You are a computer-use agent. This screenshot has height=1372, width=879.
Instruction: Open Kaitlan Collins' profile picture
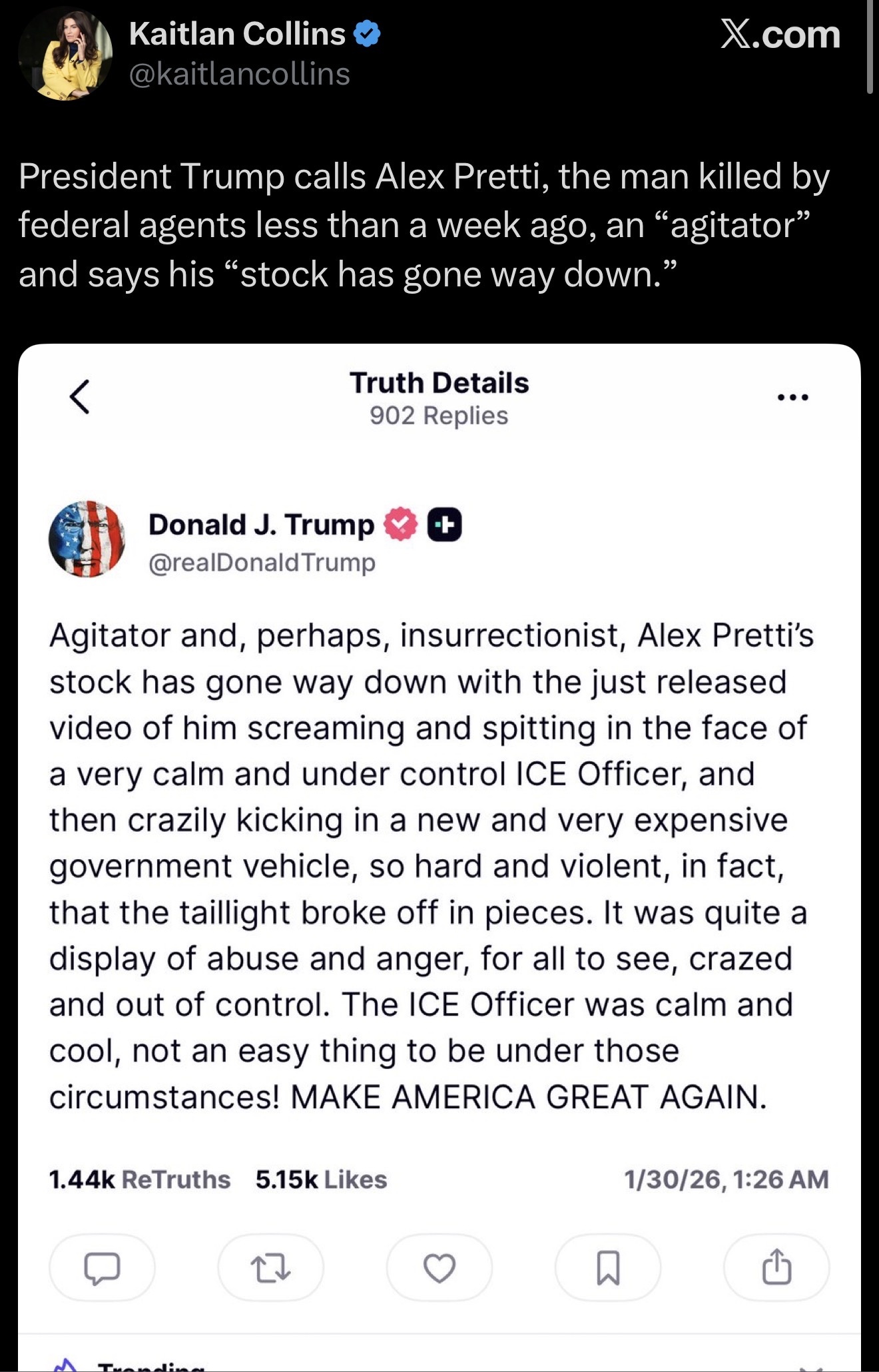pyautogui.click(x=65, y=55)
